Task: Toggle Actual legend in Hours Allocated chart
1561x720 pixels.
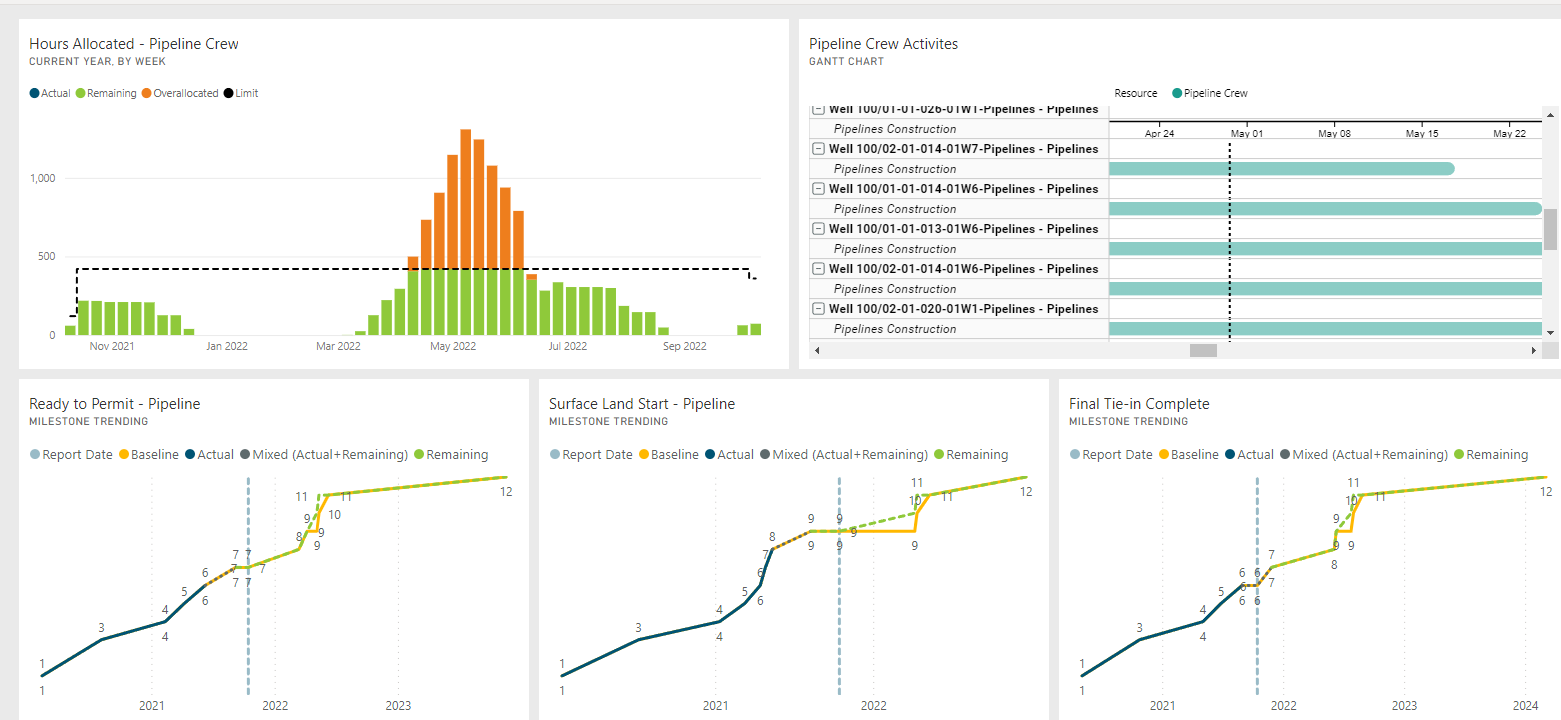Action: pyautogui.click(x=50, y=93)
